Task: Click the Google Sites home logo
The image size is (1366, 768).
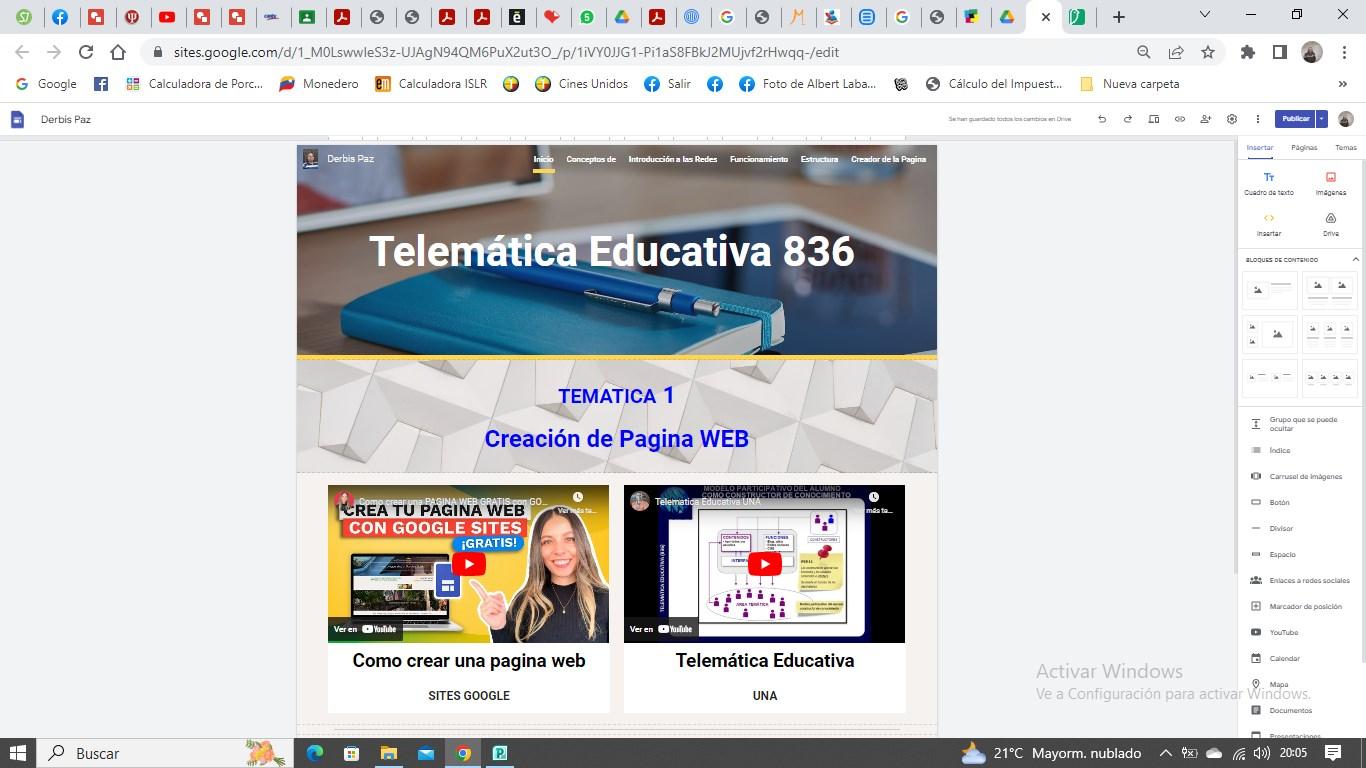Action: tap(17, 119)
